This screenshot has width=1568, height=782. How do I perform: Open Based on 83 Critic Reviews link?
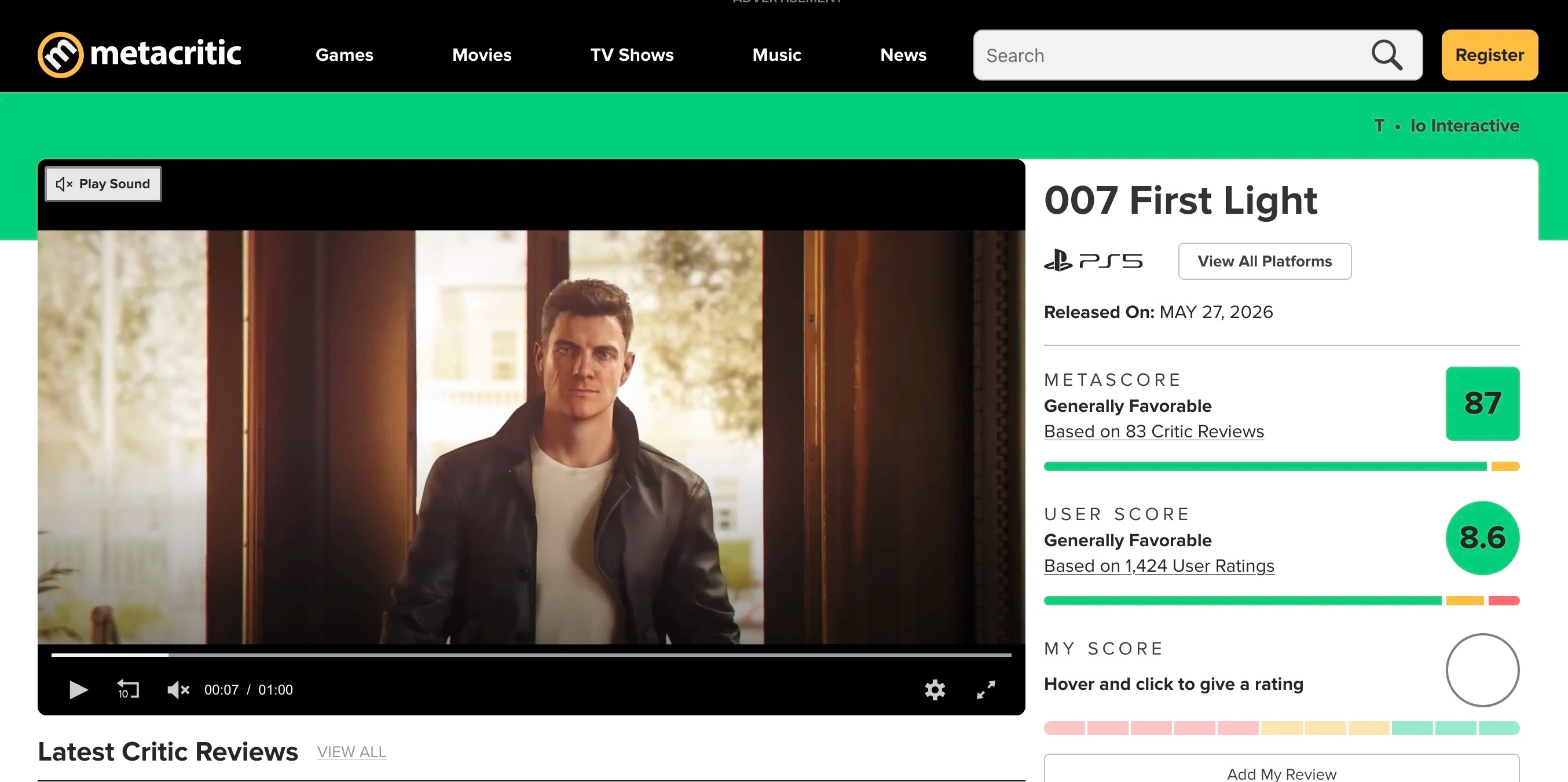click(x=1154, y=431)
